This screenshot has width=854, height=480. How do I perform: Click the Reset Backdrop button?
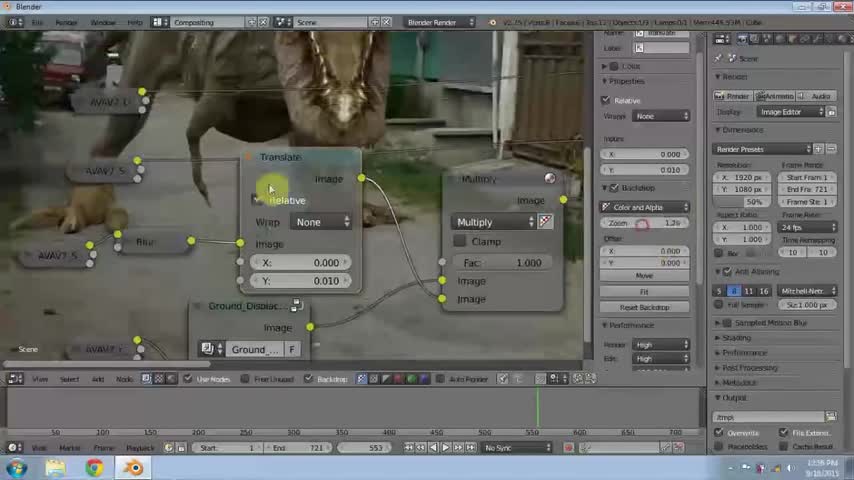(x=644, y=307)
